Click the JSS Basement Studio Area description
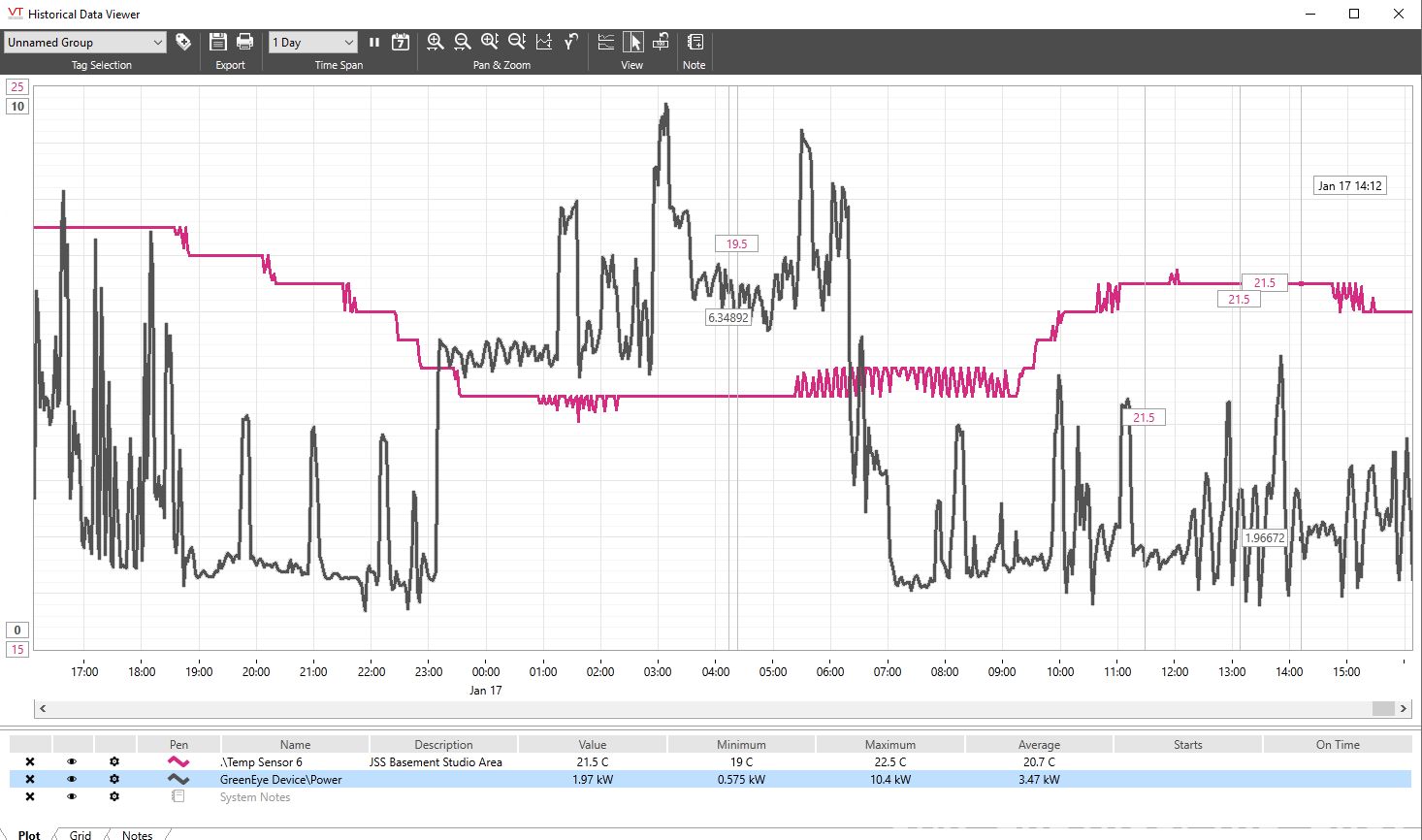 [436, 762]
